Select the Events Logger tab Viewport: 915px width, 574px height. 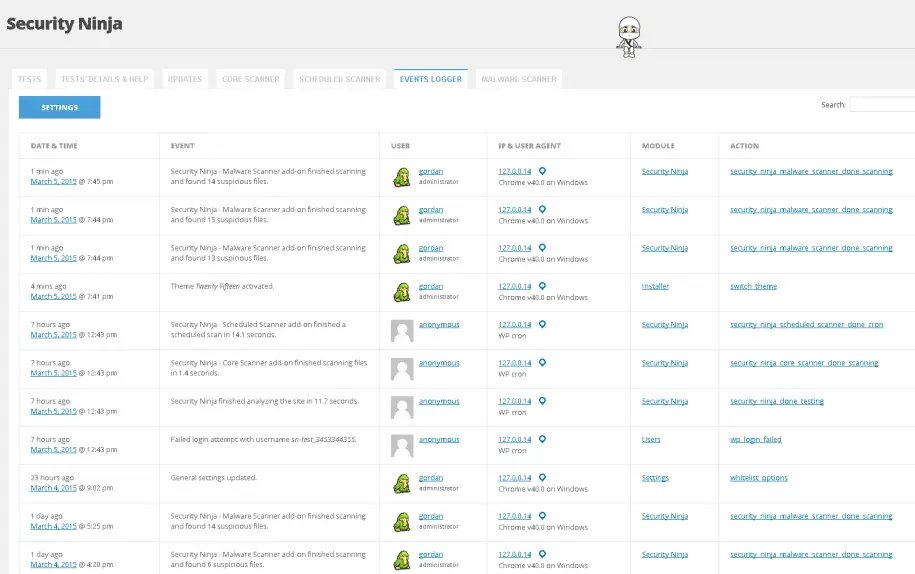[431, 79]
